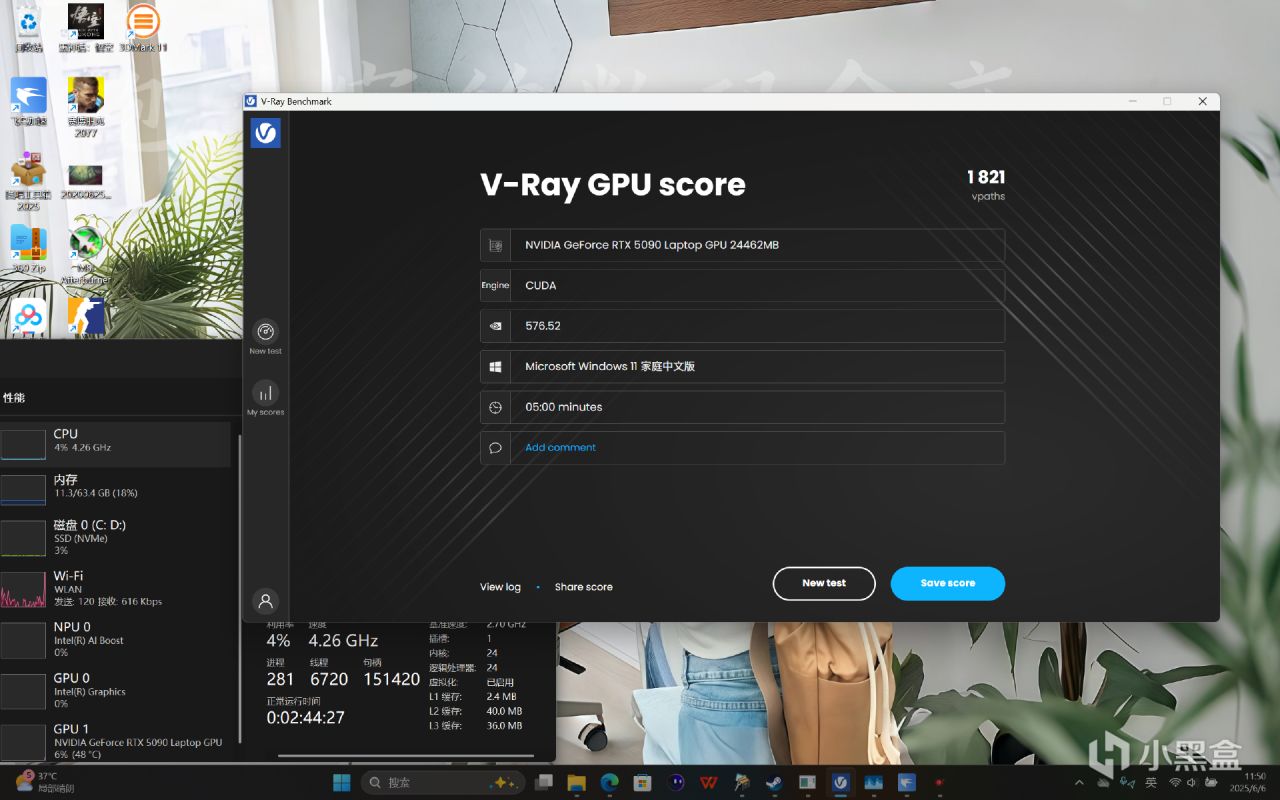Open Steam from the taskbar
The width and height of the screenshot is (1280, 800).
(x=774, y=782)
